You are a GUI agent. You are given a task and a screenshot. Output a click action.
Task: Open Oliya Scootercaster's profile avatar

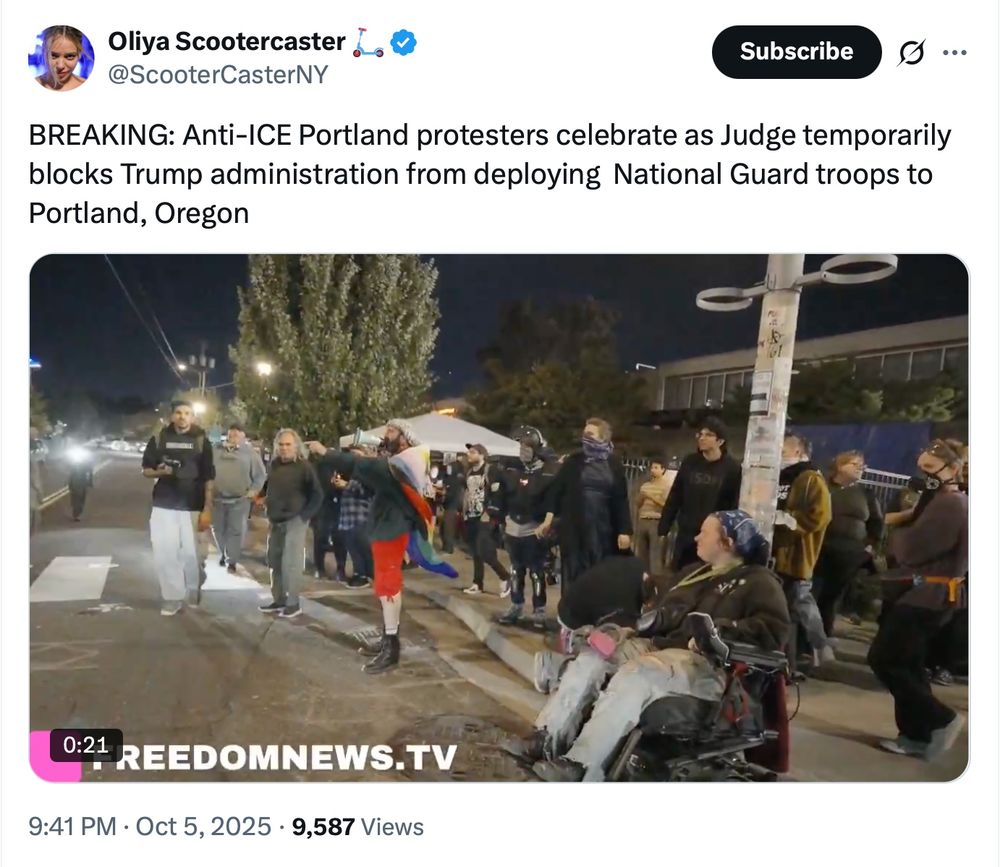click(x=61, y=57)
